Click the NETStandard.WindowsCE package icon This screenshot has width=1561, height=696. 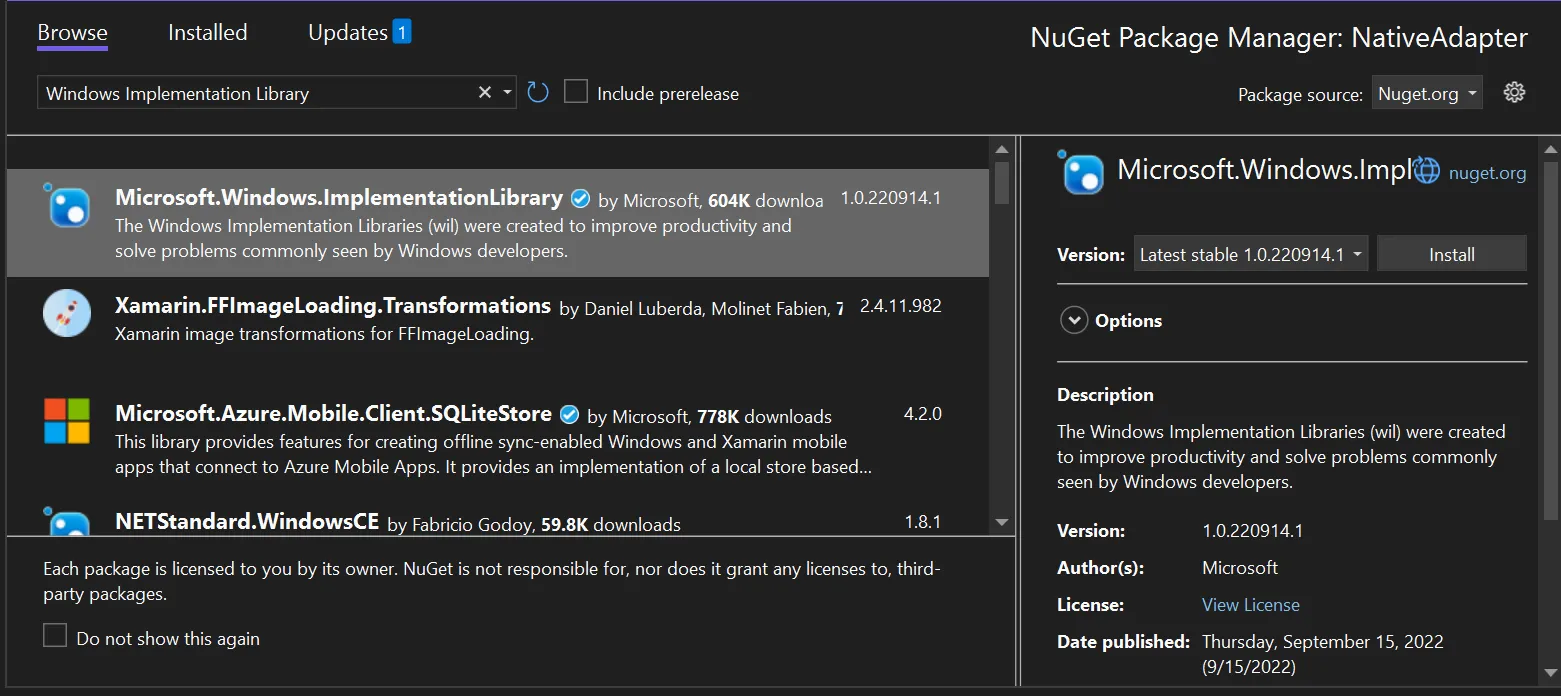click(x=66, y=523)
